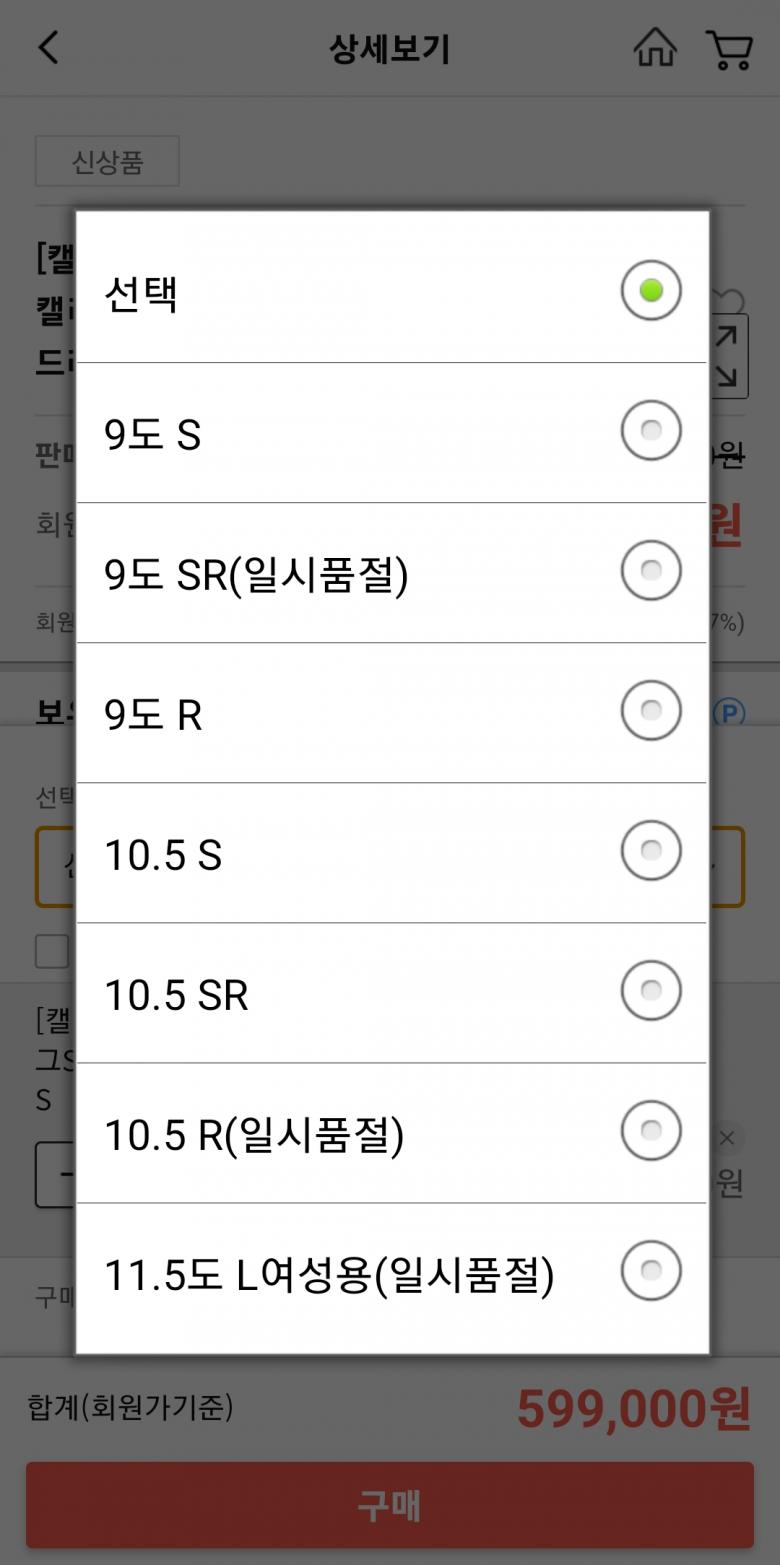Image resolution: width=780 pixels, height=1565 pixels.
Task: Choose the 9도 SR(일시품절) option
Action: [256, 574]
